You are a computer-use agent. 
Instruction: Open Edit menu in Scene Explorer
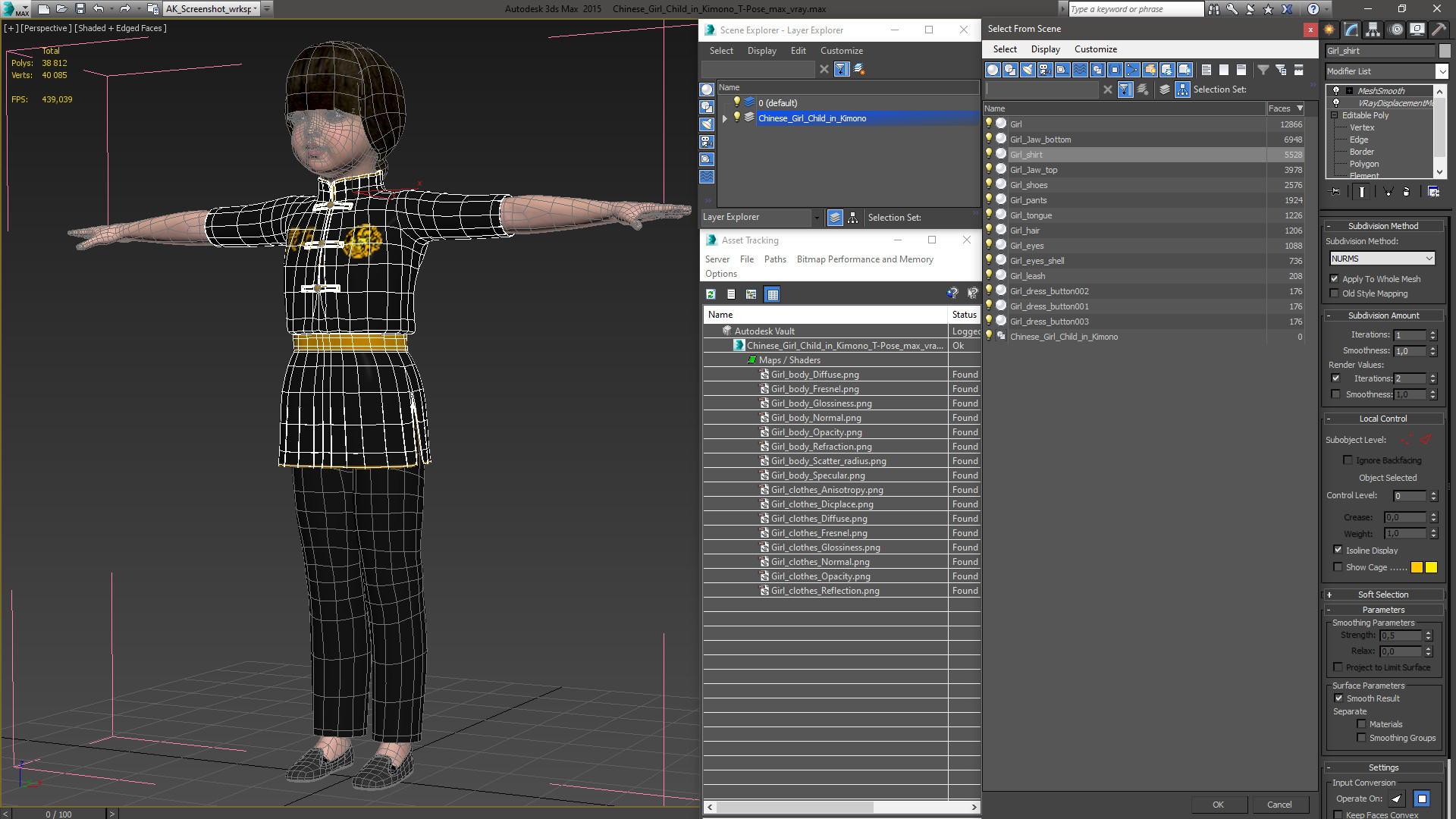(798, 51)
